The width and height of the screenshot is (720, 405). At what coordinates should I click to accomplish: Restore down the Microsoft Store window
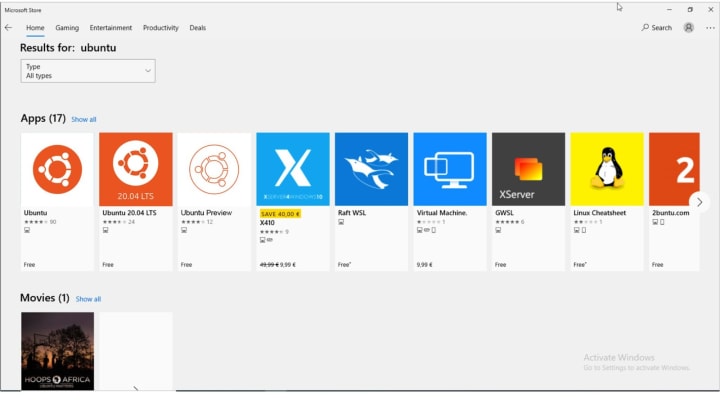coord(690,10)
